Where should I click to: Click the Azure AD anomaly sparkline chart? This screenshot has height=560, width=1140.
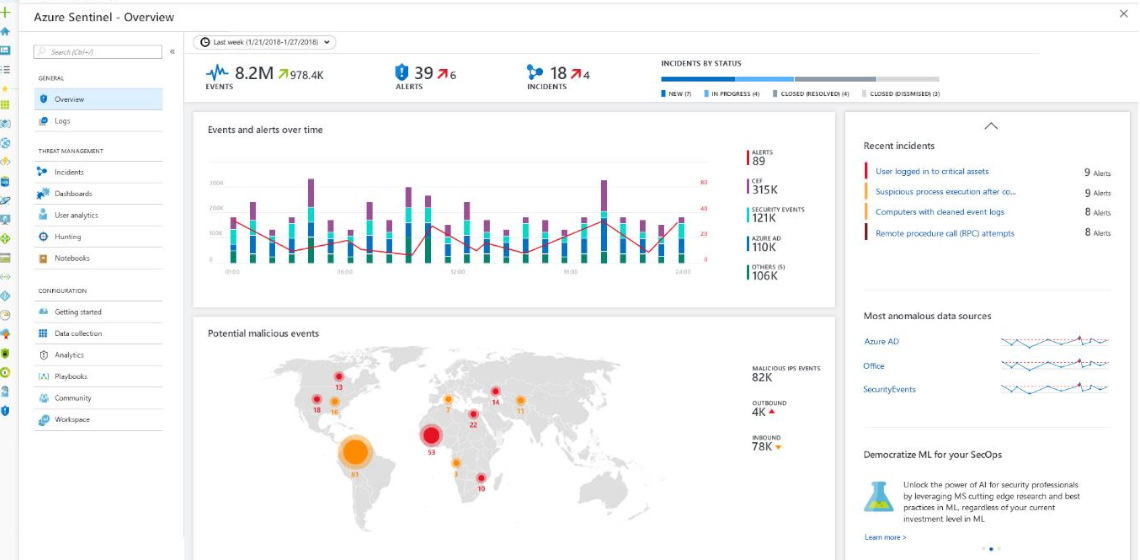click(1055, 340)
